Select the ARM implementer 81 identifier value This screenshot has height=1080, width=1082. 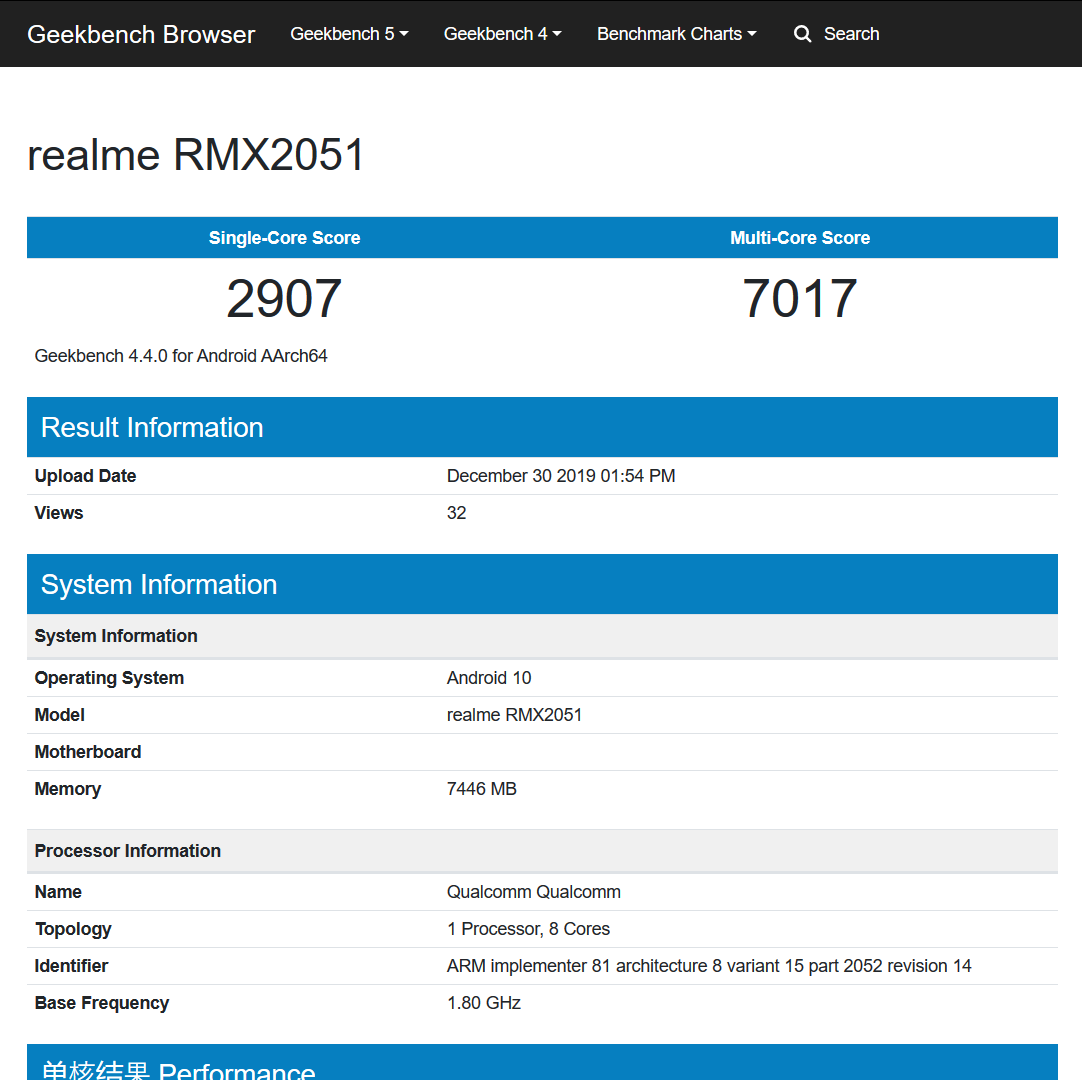[709, 965]
